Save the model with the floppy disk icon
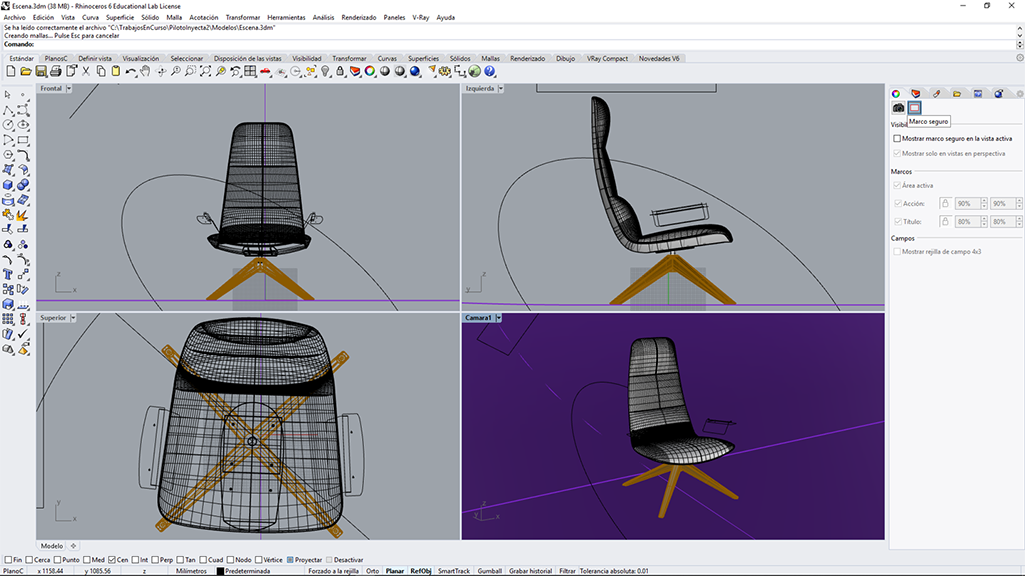The height and width of the screenshot is (576, 1025). [41, 71]
